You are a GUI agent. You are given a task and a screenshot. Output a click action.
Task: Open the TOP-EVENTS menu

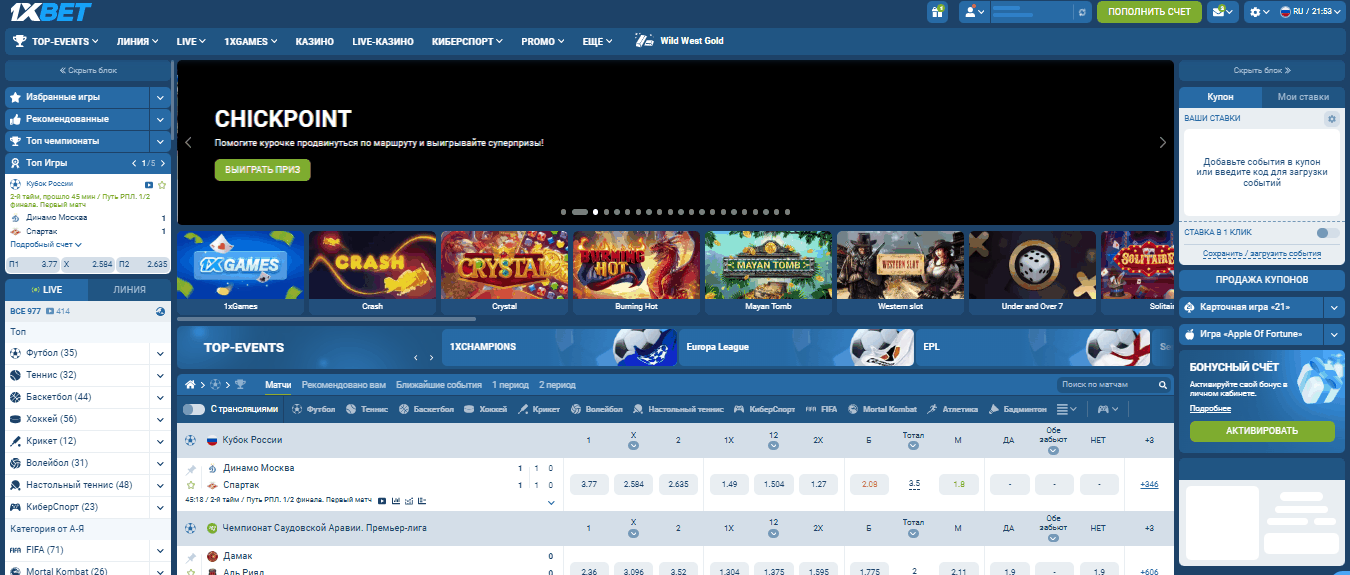click(x=58, y=41)
